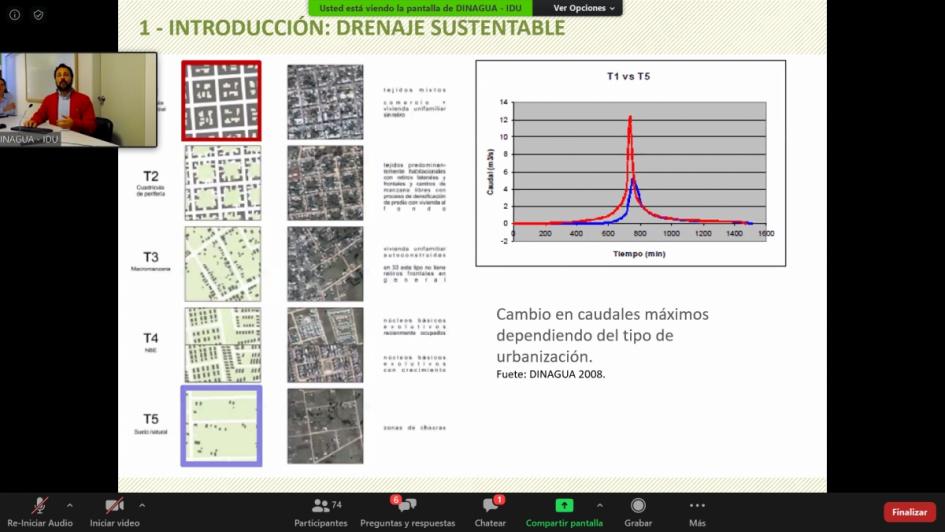Click the T4 NBE diagram thumbnail

(222, 345)
